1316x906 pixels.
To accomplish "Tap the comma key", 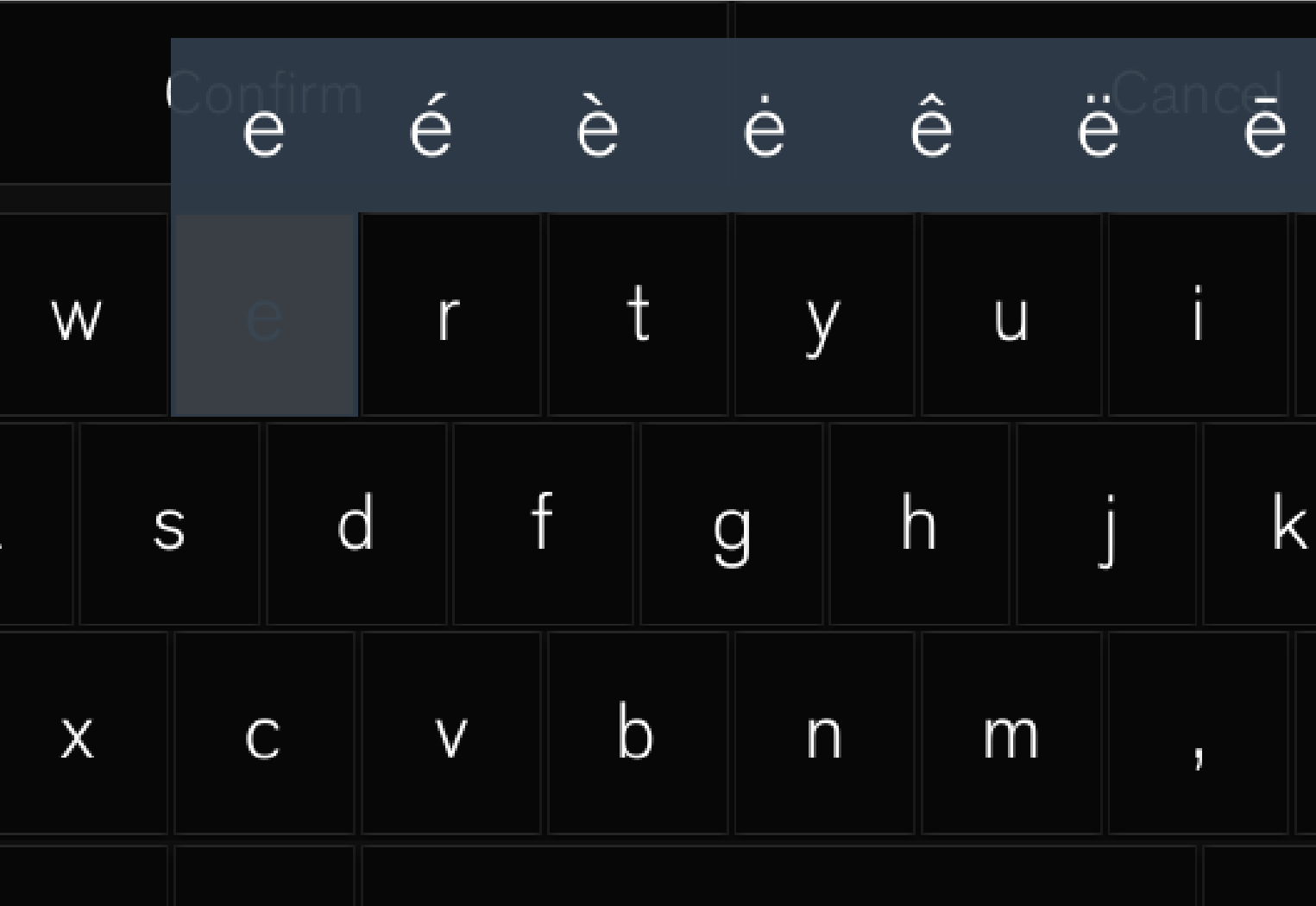I will pos(1198,733).
